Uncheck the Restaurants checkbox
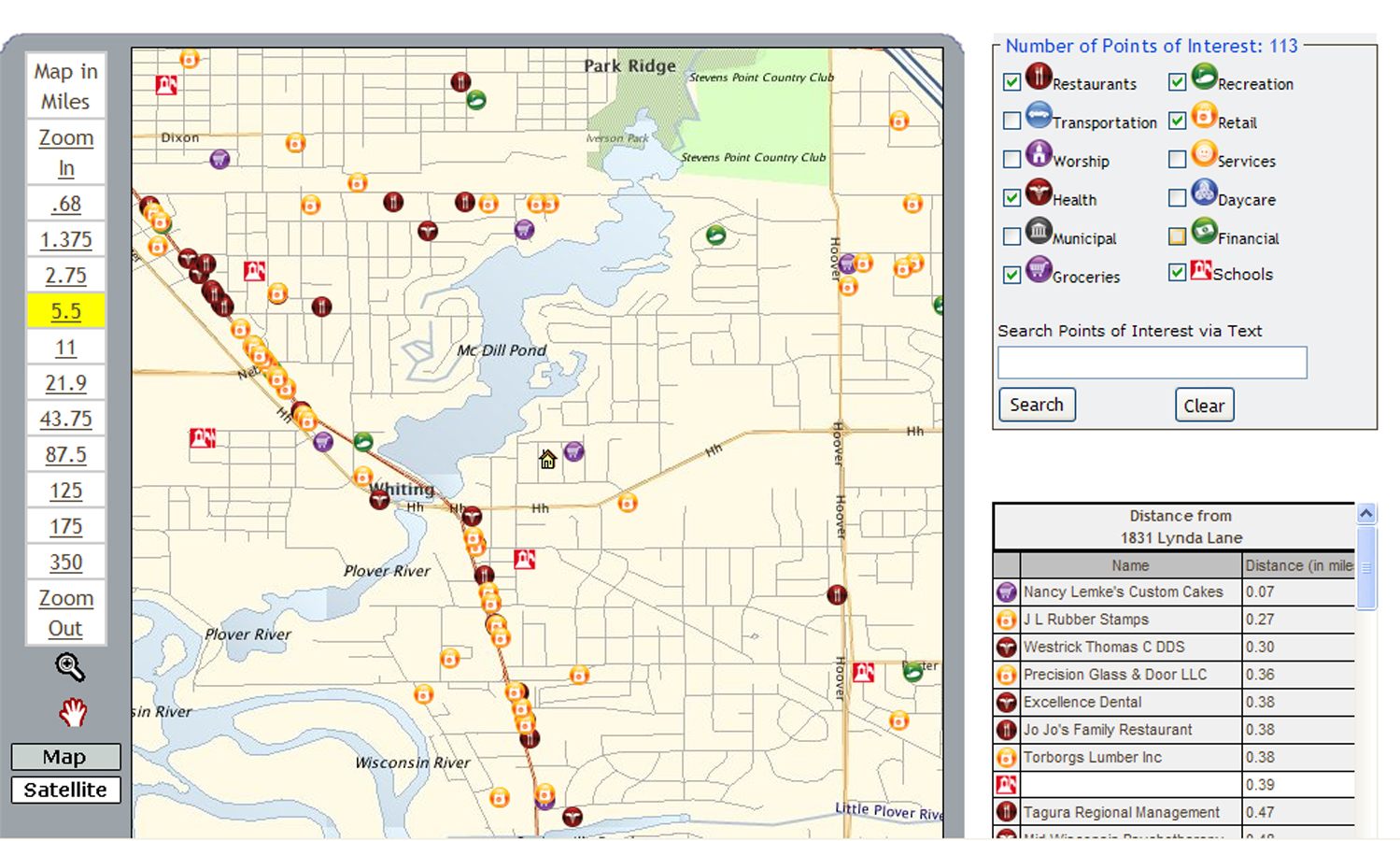 1011,82
